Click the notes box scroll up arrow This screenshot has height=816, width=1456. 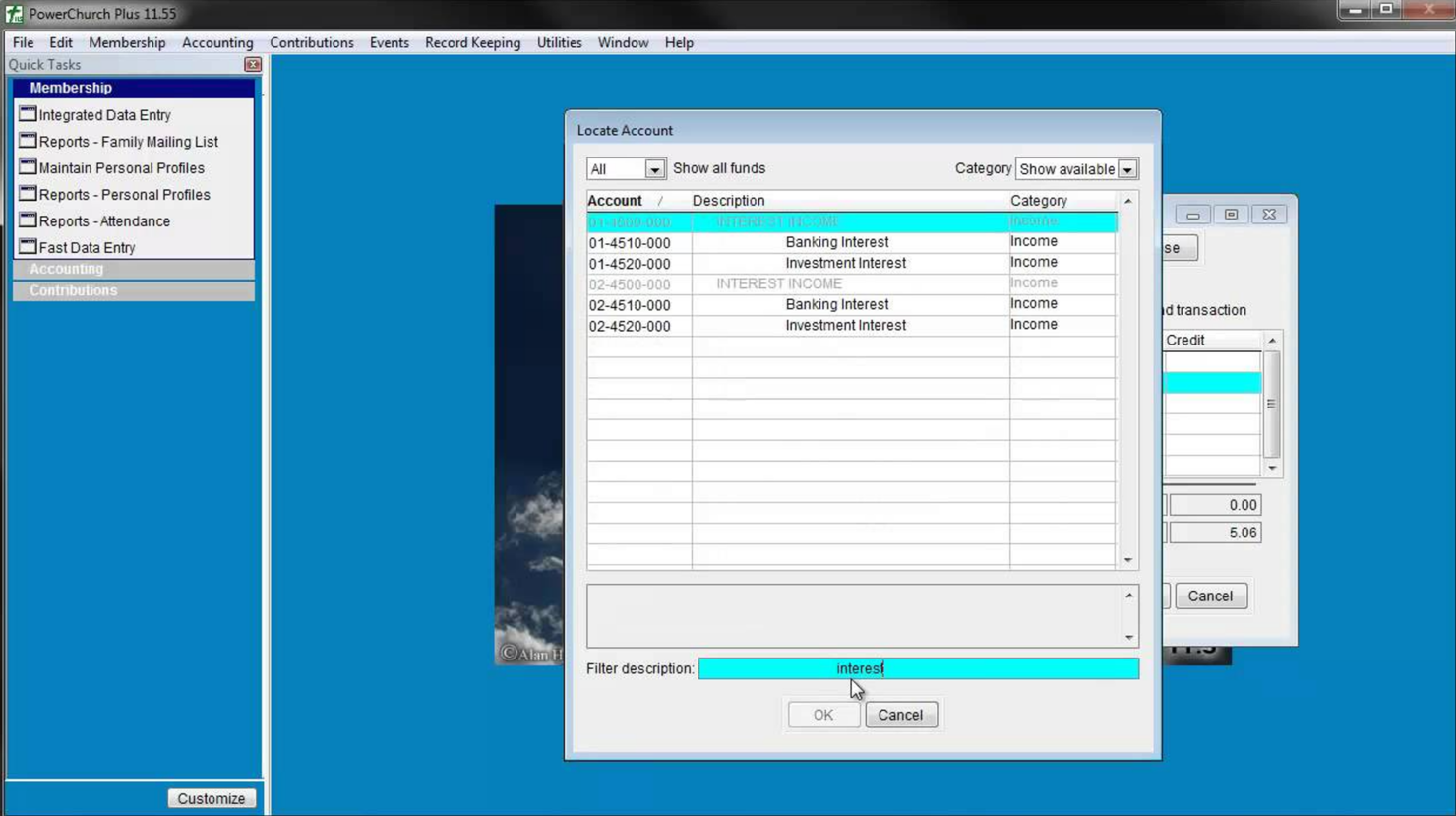pos(1129,596)
